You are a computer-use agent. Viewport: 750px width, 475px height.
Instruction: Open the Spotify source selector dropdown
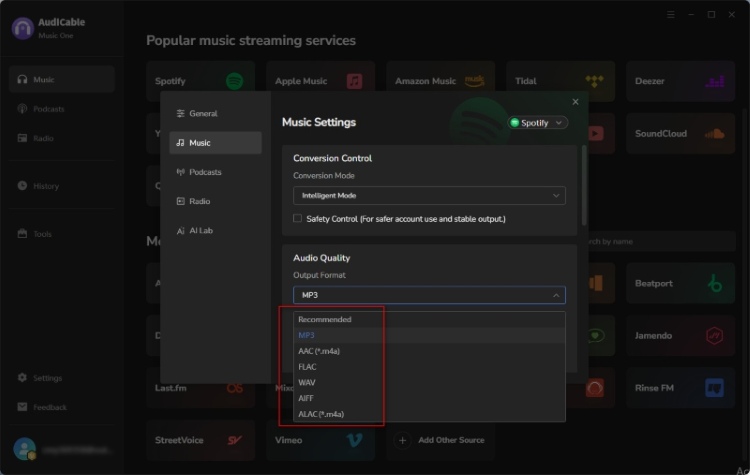[538, 123]
